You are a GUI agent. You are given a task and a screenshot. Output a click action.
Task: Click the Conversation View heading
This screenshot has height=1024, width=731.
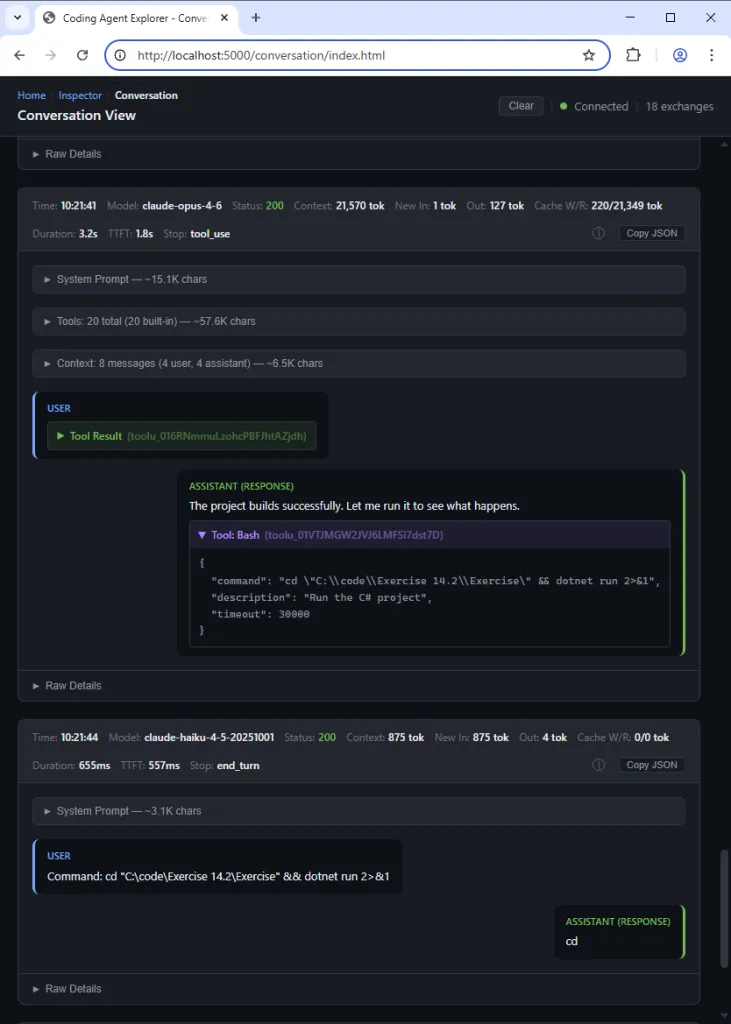point(76,116)
